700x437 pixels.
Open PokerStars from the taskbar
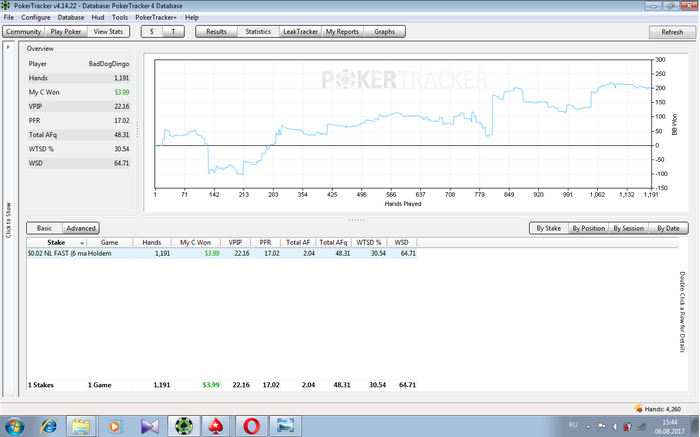[217, 427]
